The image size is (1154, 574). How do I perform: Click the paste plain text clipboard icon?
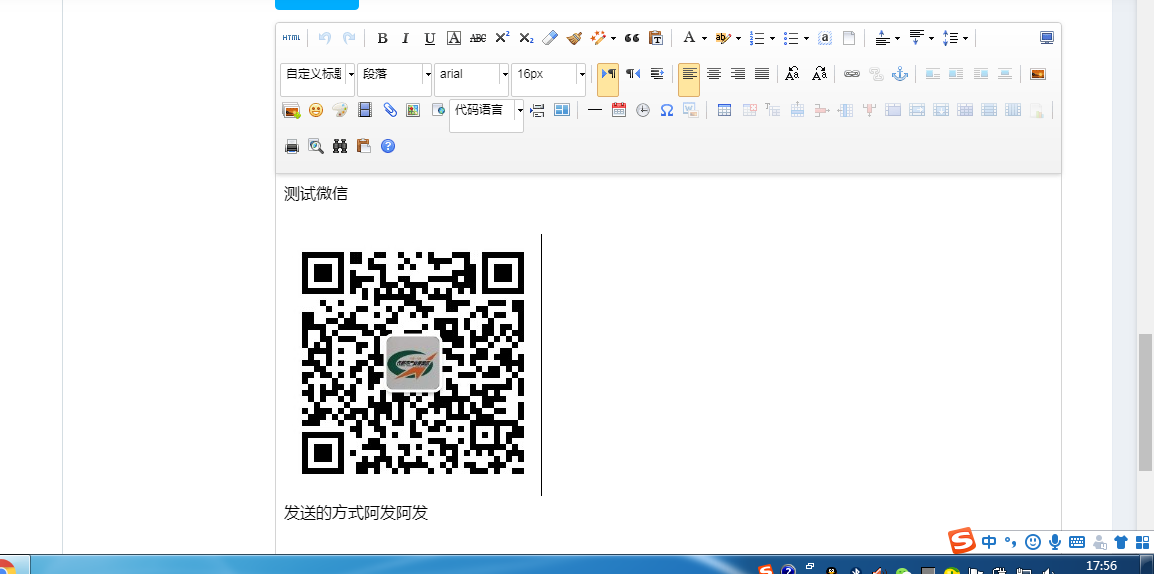656,38
